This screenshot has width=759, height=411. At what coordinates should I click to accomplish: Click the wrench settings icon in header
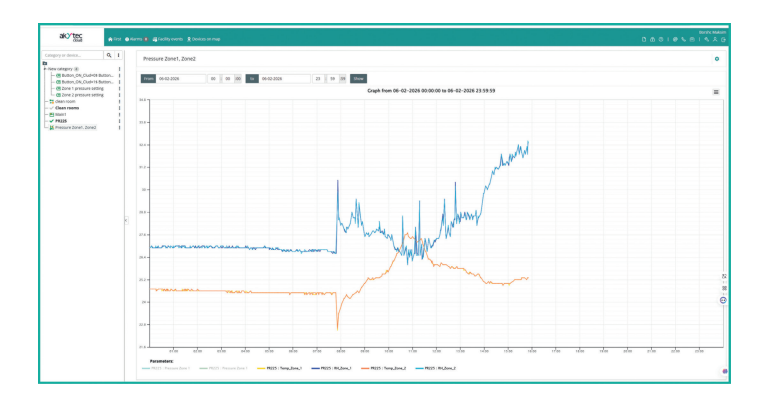pos(707,40)
